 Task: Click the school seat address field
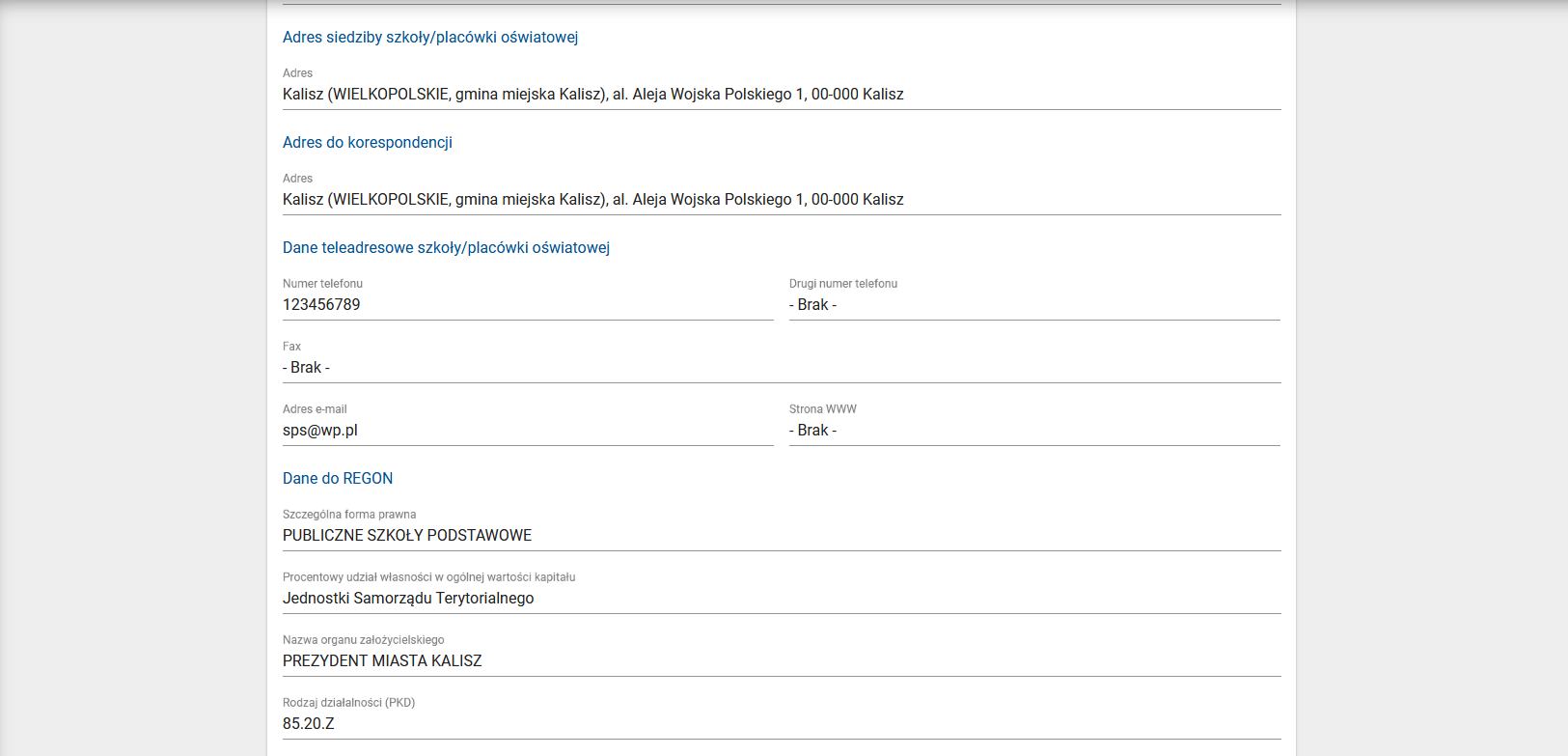coord(592,95)
